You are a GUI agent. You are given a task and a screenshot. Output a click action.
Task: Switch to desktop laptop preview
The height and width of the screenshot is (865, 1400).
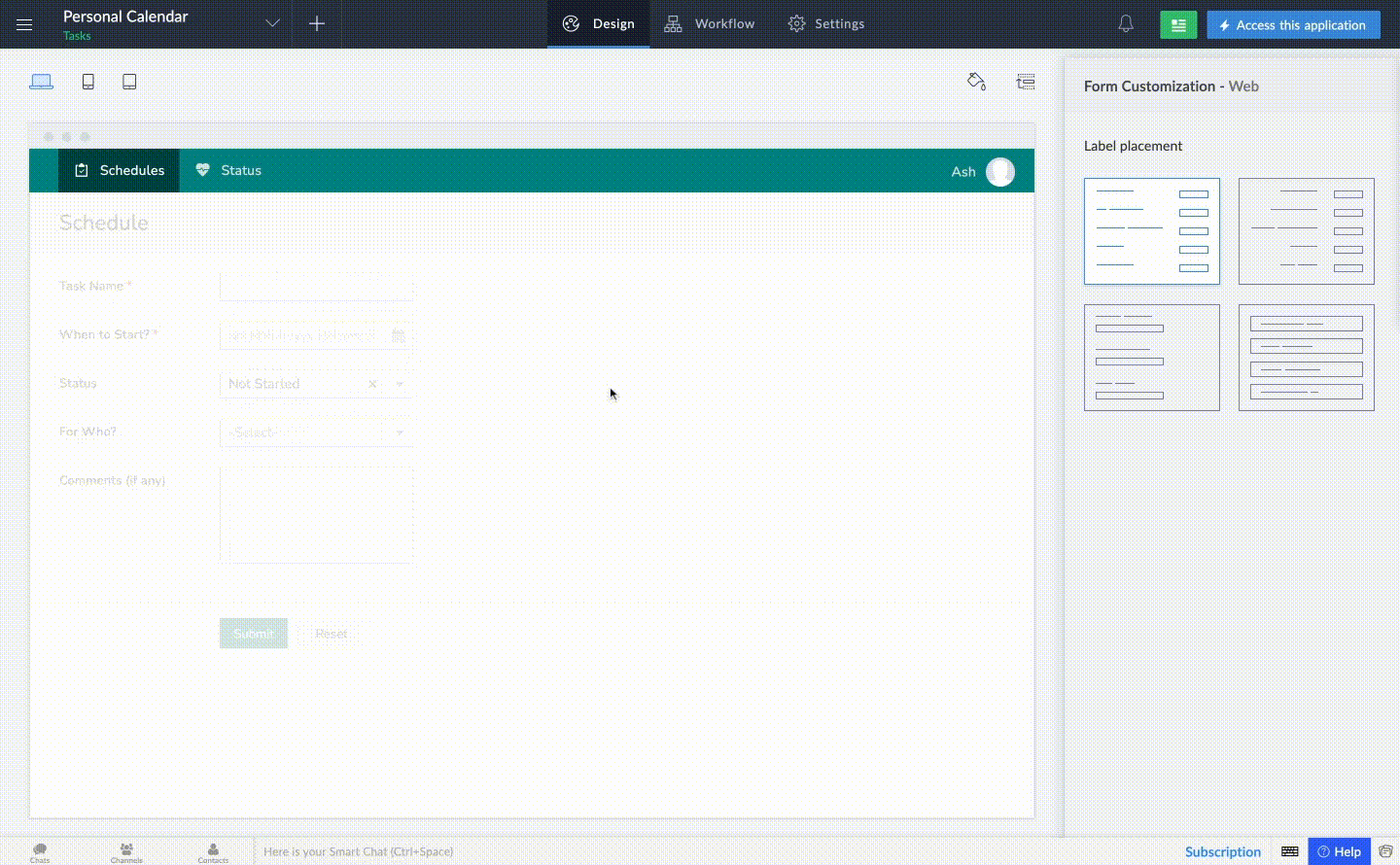[41, 82]
